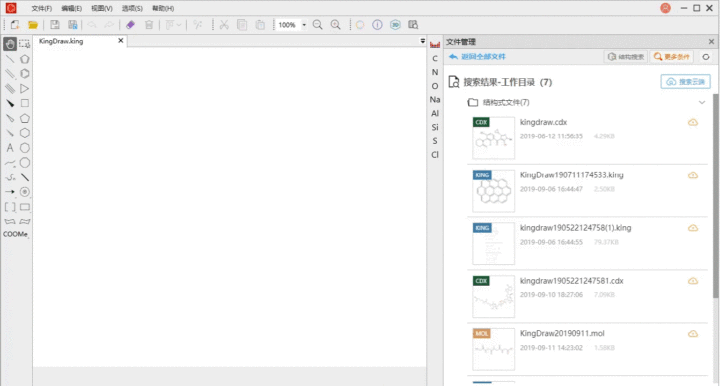Click the 更多条件 button
This screenshot has width=720, height=386.
click(x=672, y=57)
